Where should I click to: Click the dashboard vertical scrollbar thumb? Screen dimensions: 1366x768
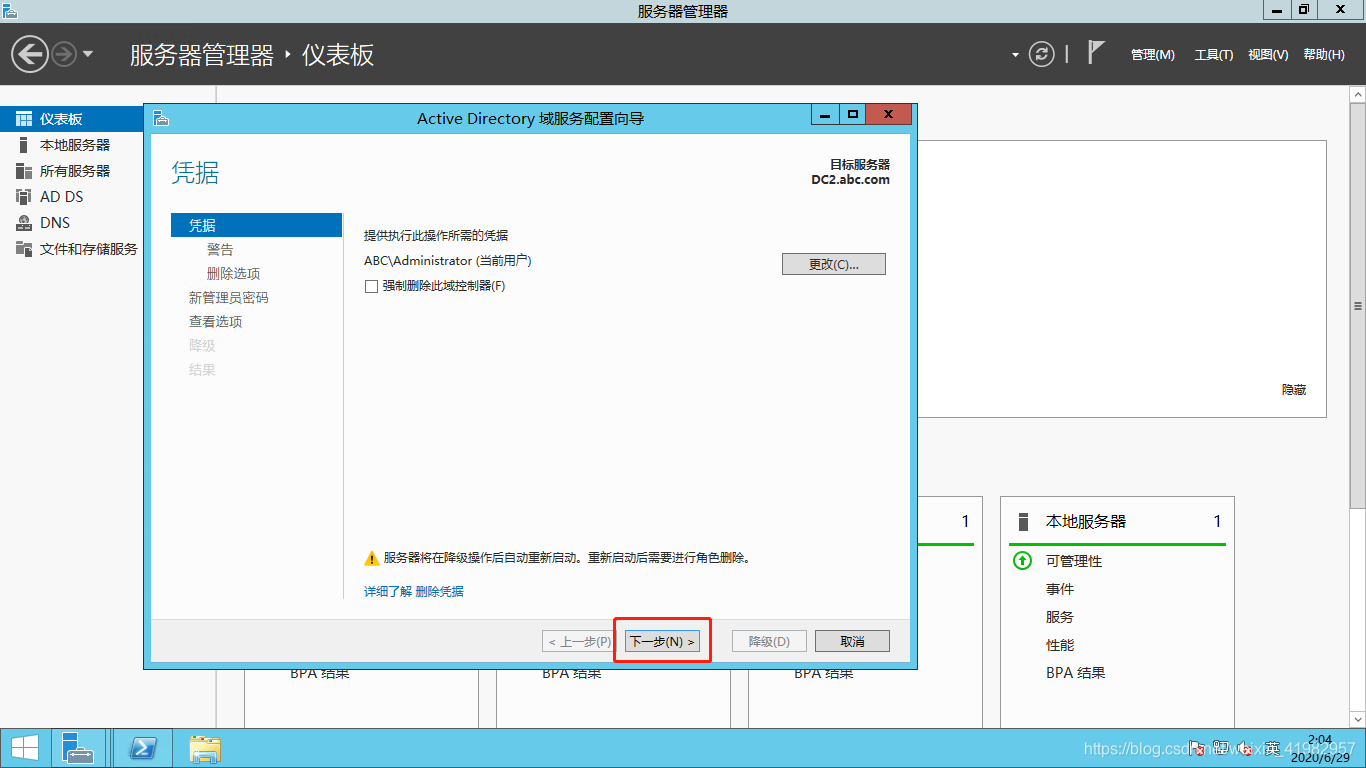1358,306
